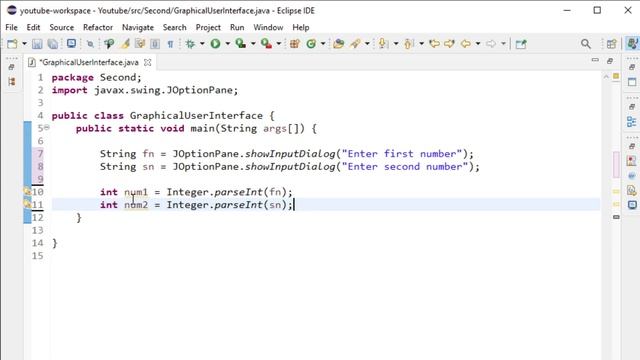The image size is (640, 360).
Task: Run the program with green Run button
Action: pyautogui.click(x=216, y=44)
